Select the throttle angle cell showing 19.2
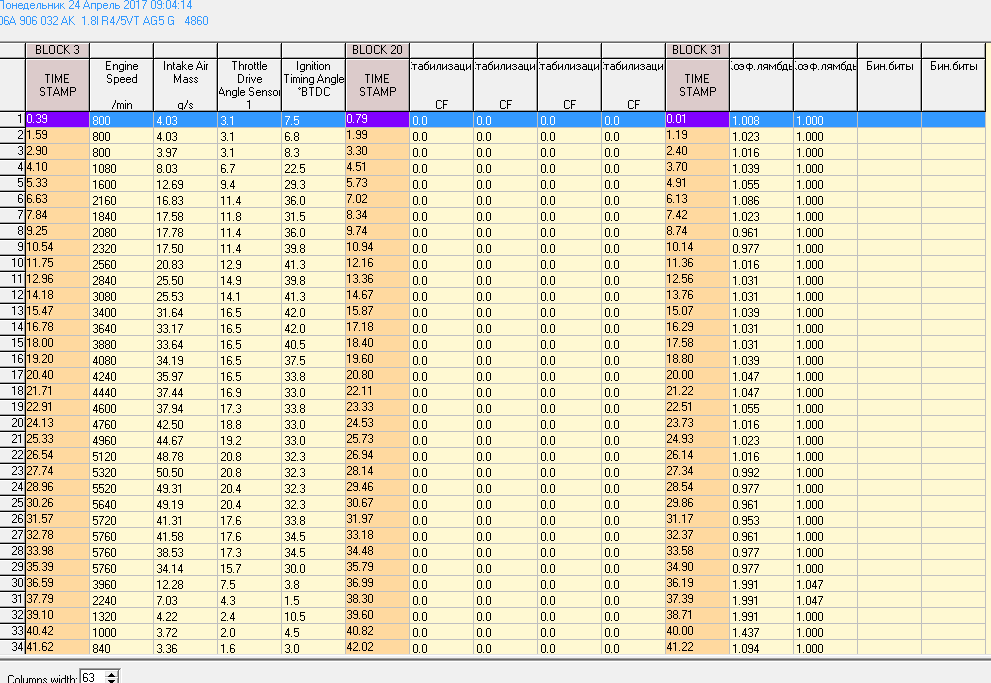This screenshot has width=991, height=683. coord(249,439)
